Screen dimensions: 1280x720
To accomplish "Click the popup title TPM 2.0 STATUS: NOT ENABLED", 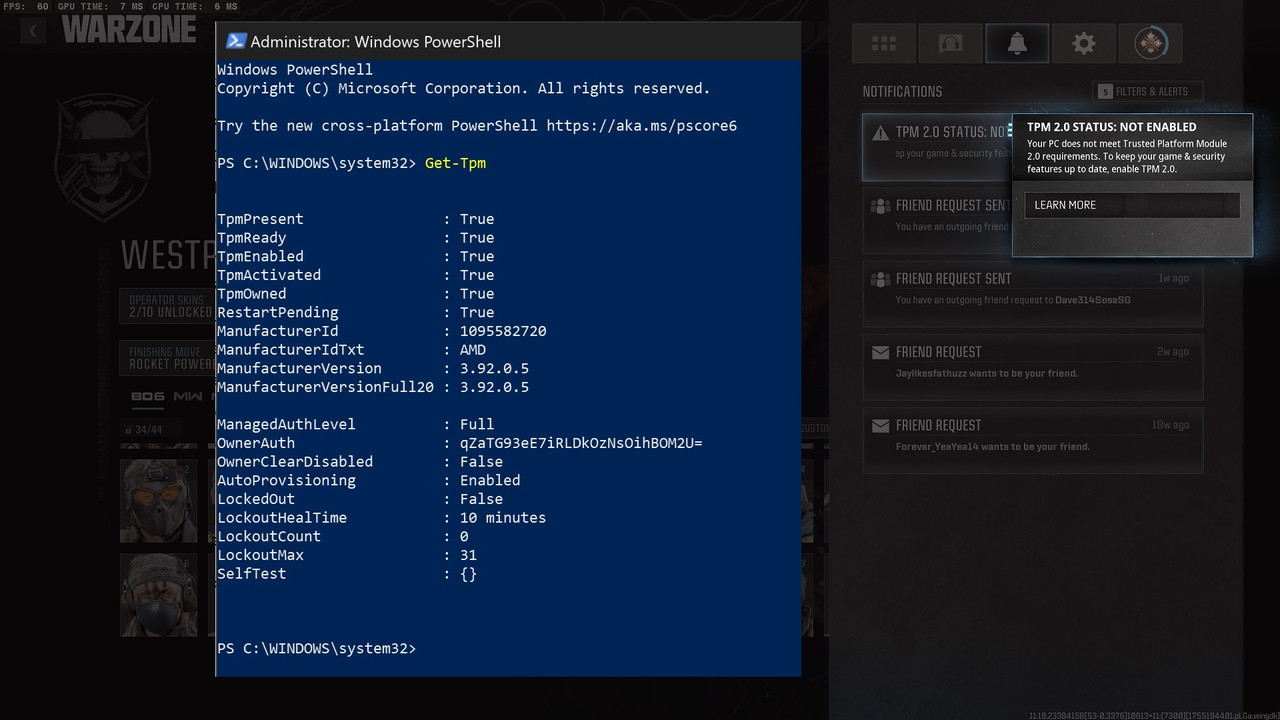I will 1111,127.
